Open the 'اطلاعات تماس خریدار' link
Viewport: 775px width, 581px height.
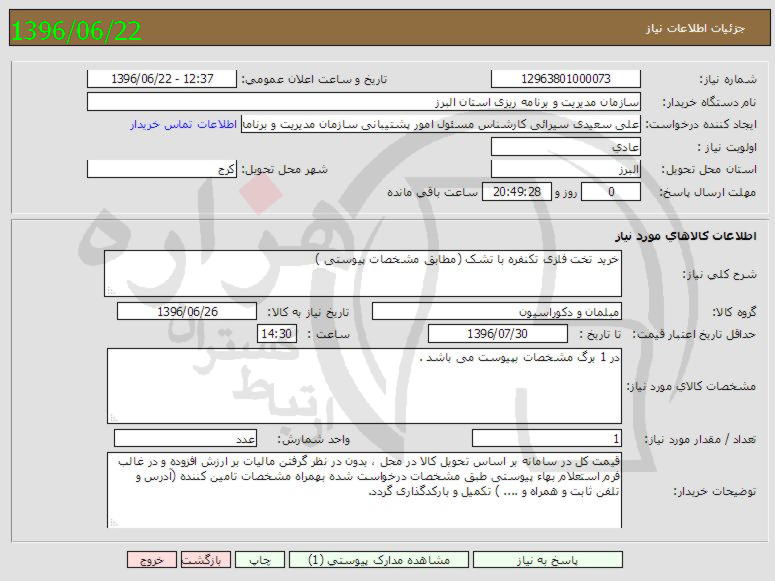(x=184, y=124)
